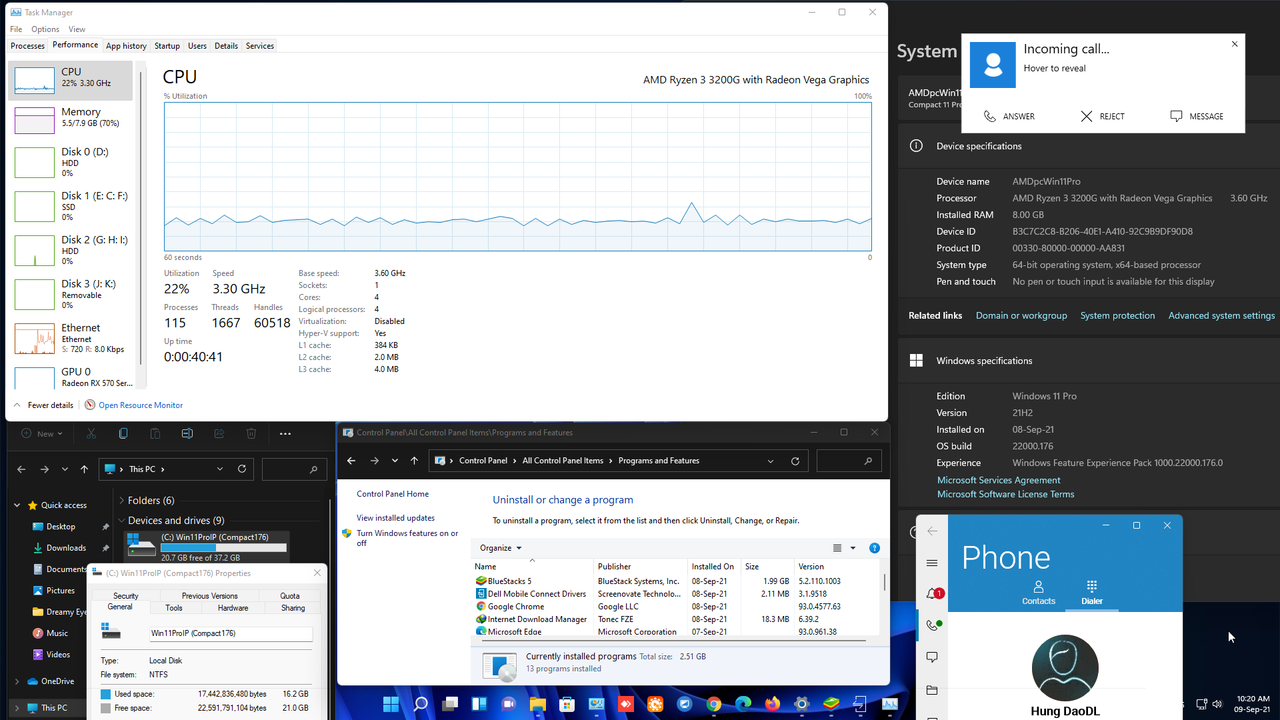
Task: Expand address bar history dropdown in File Explorer
Action: pyautogui.click(x=218, y=468)
